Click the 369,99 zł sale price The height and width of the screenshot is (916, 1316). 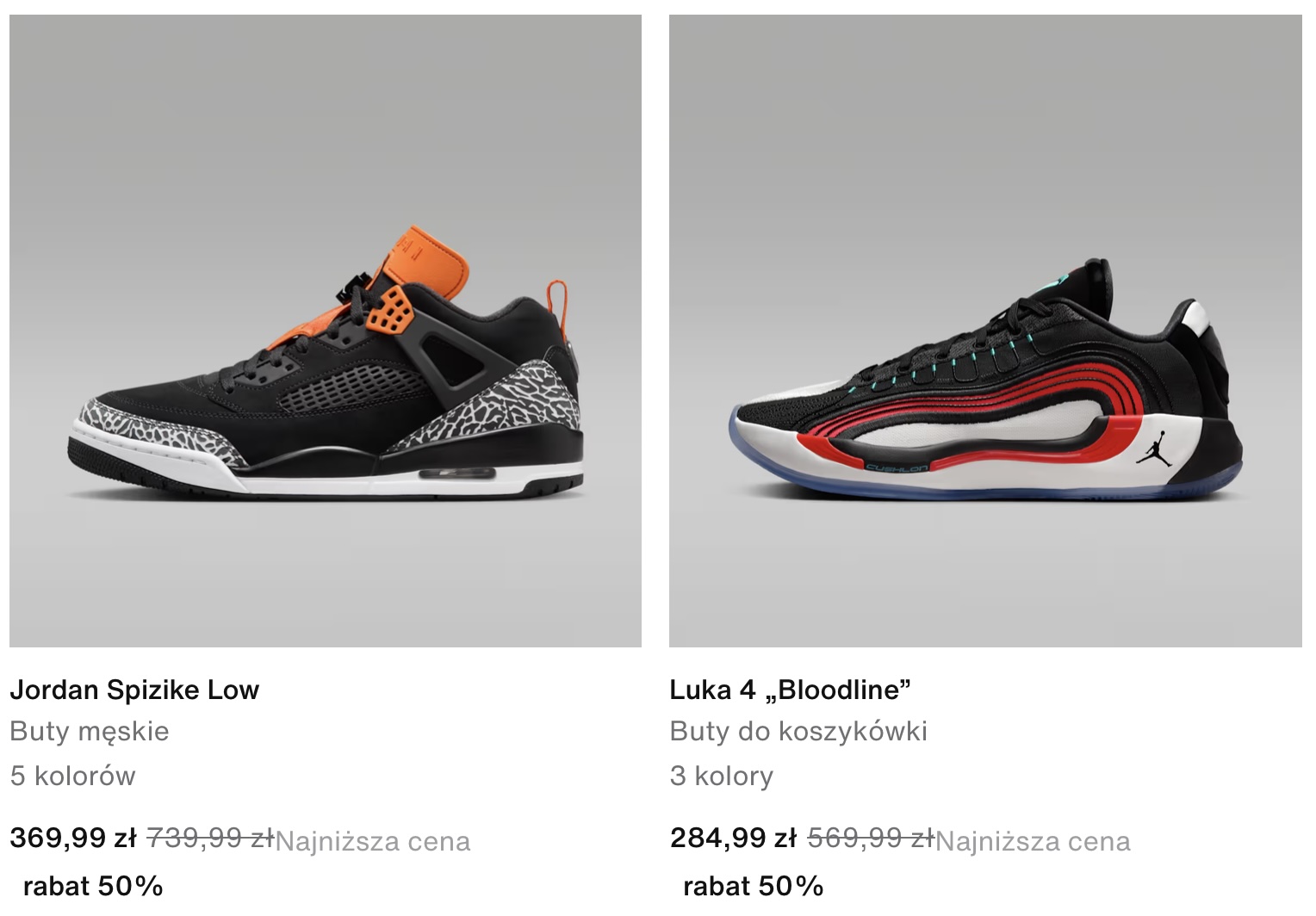coord(73,838)
